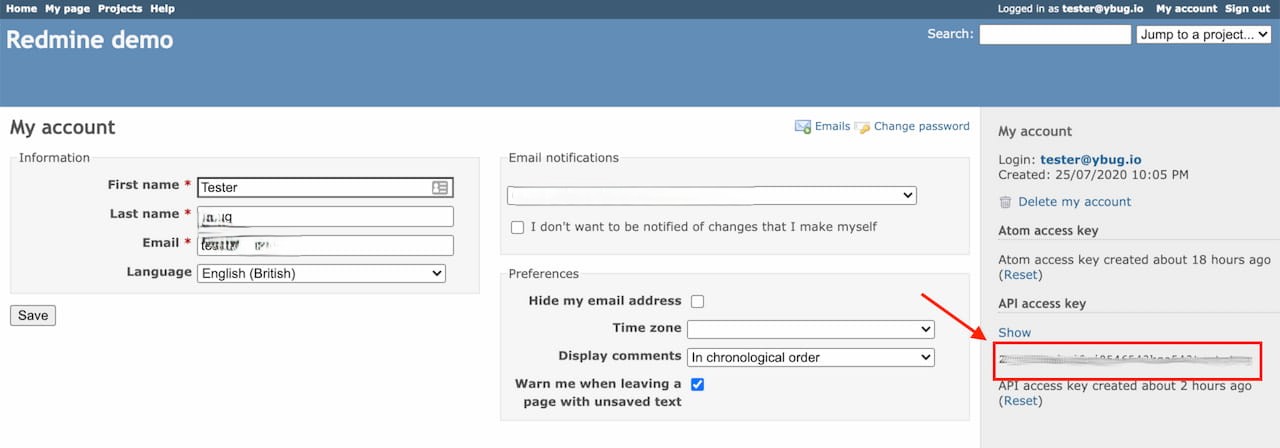The height and width of the screenshot is (448, 1280).
Task: Click the Last name input field
Action: [x=325, y=216]
